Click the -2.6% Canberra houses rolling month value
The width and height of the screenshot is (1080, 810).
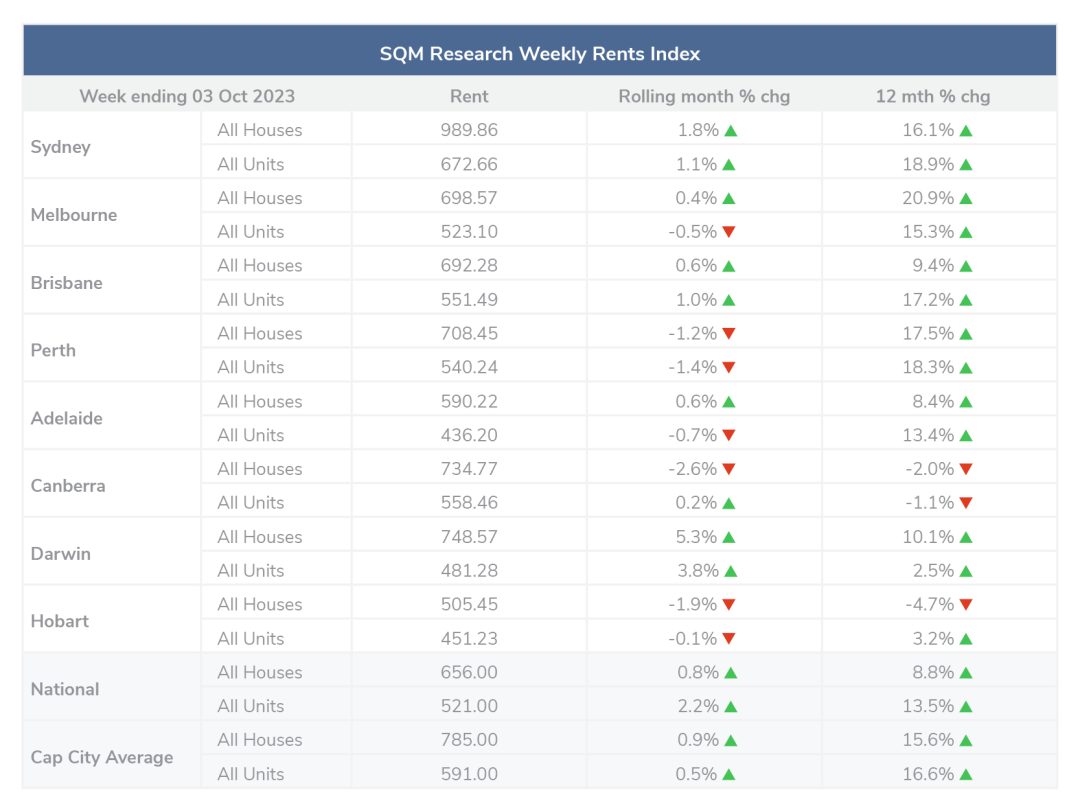(692, 469)
